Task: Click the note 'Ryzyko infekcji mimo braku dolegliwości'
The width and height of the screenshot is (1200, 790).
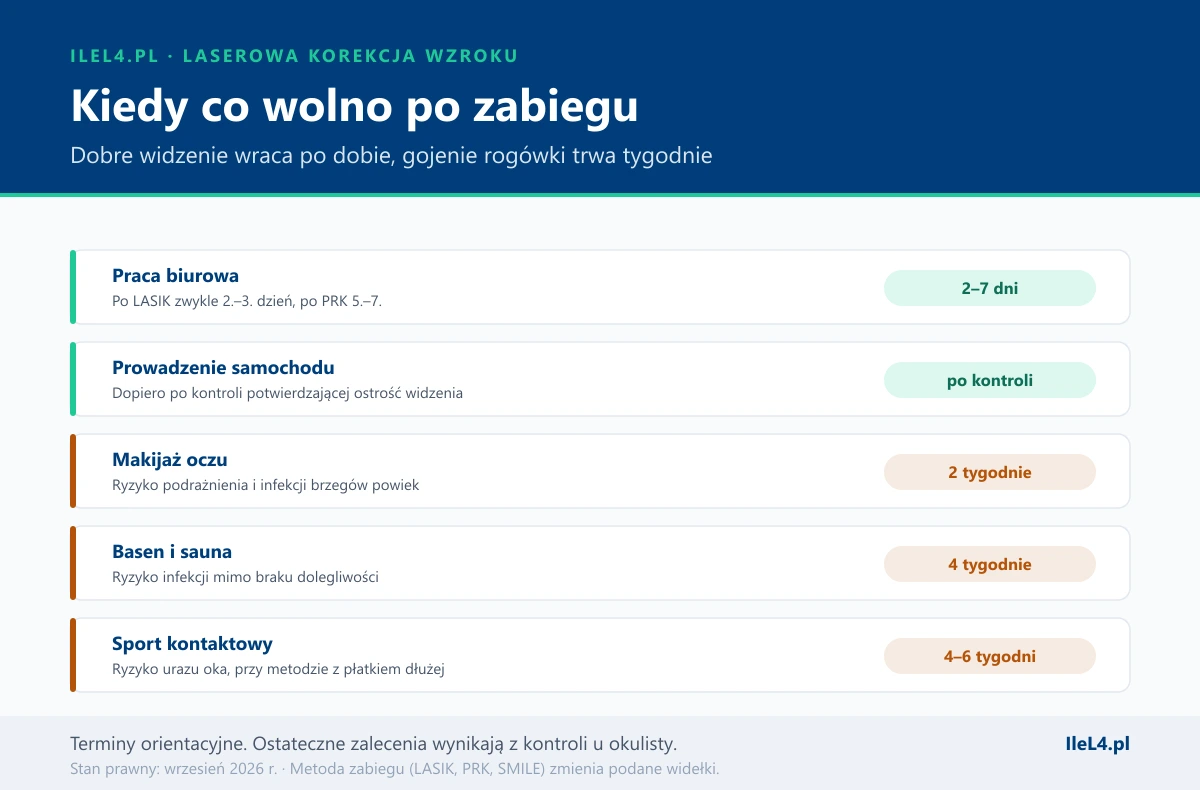Action: click(245, 577)
